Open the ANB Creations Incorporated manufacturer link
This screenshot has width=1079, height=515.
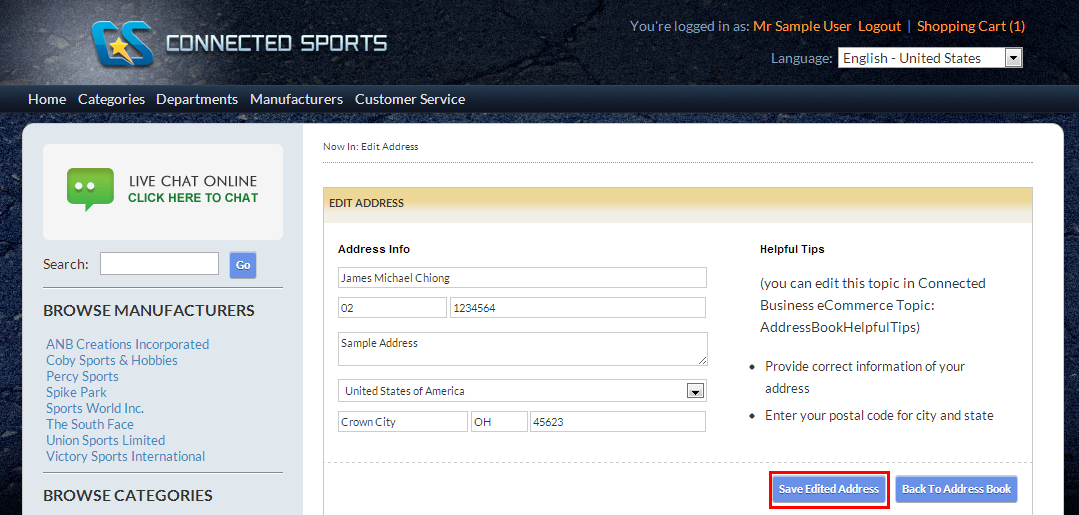(127, 344)
